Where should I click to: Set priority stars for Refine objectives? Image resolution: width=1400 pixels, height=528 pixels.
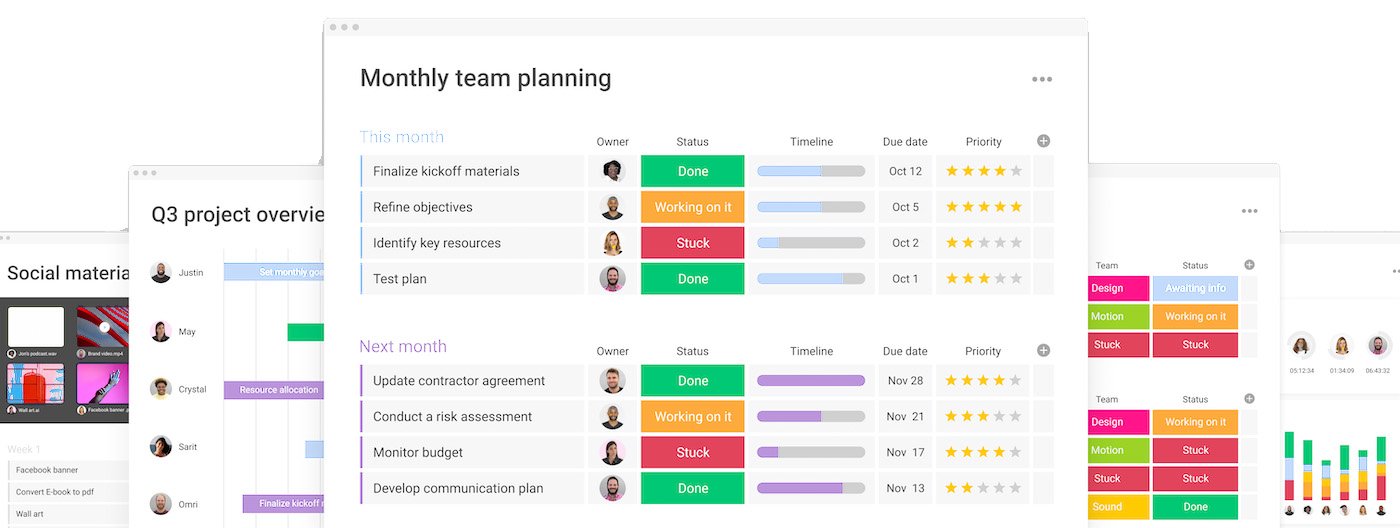coord(984,207)
